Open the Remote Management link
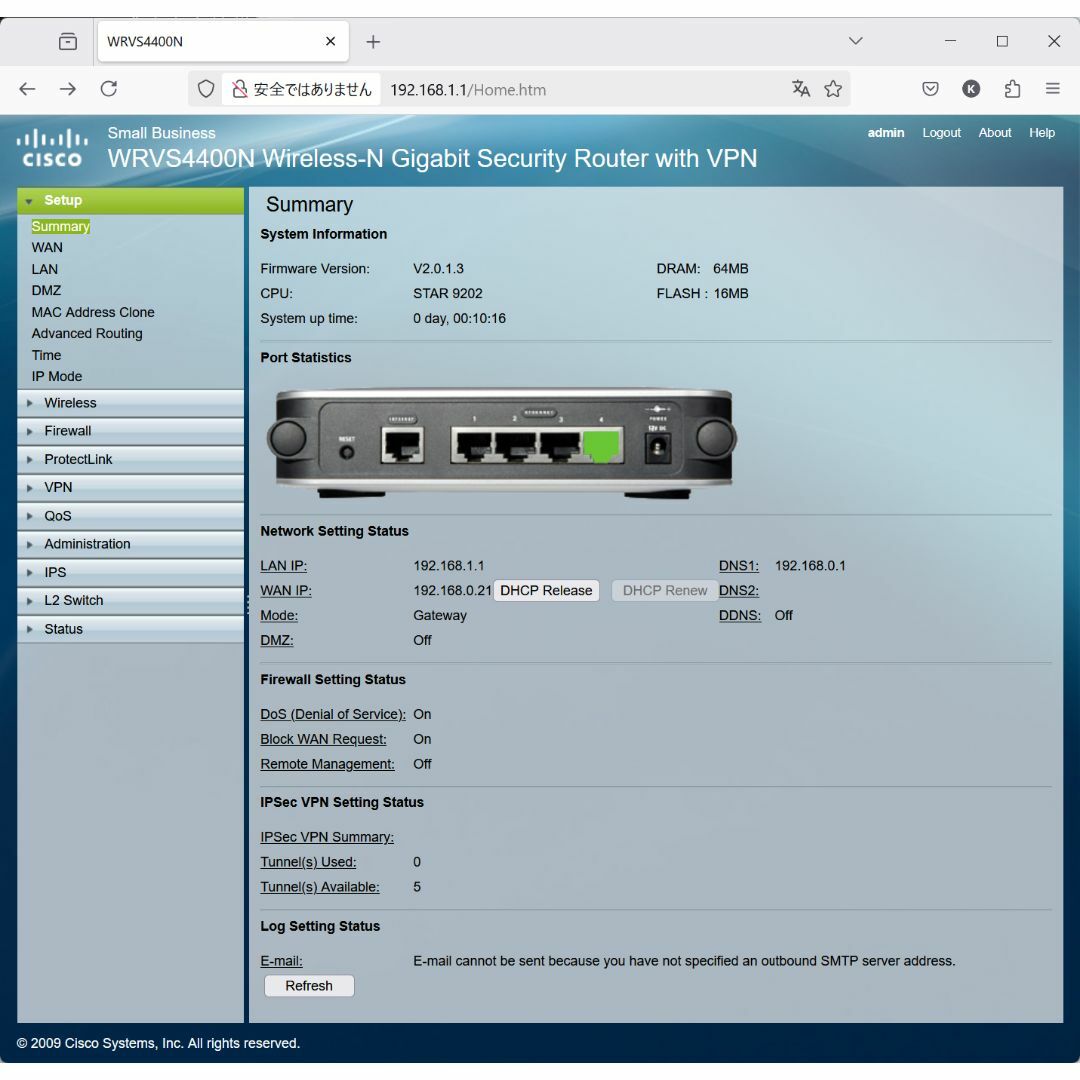The height and width of the screenshot is (1080, 1080). pos(328,764)
